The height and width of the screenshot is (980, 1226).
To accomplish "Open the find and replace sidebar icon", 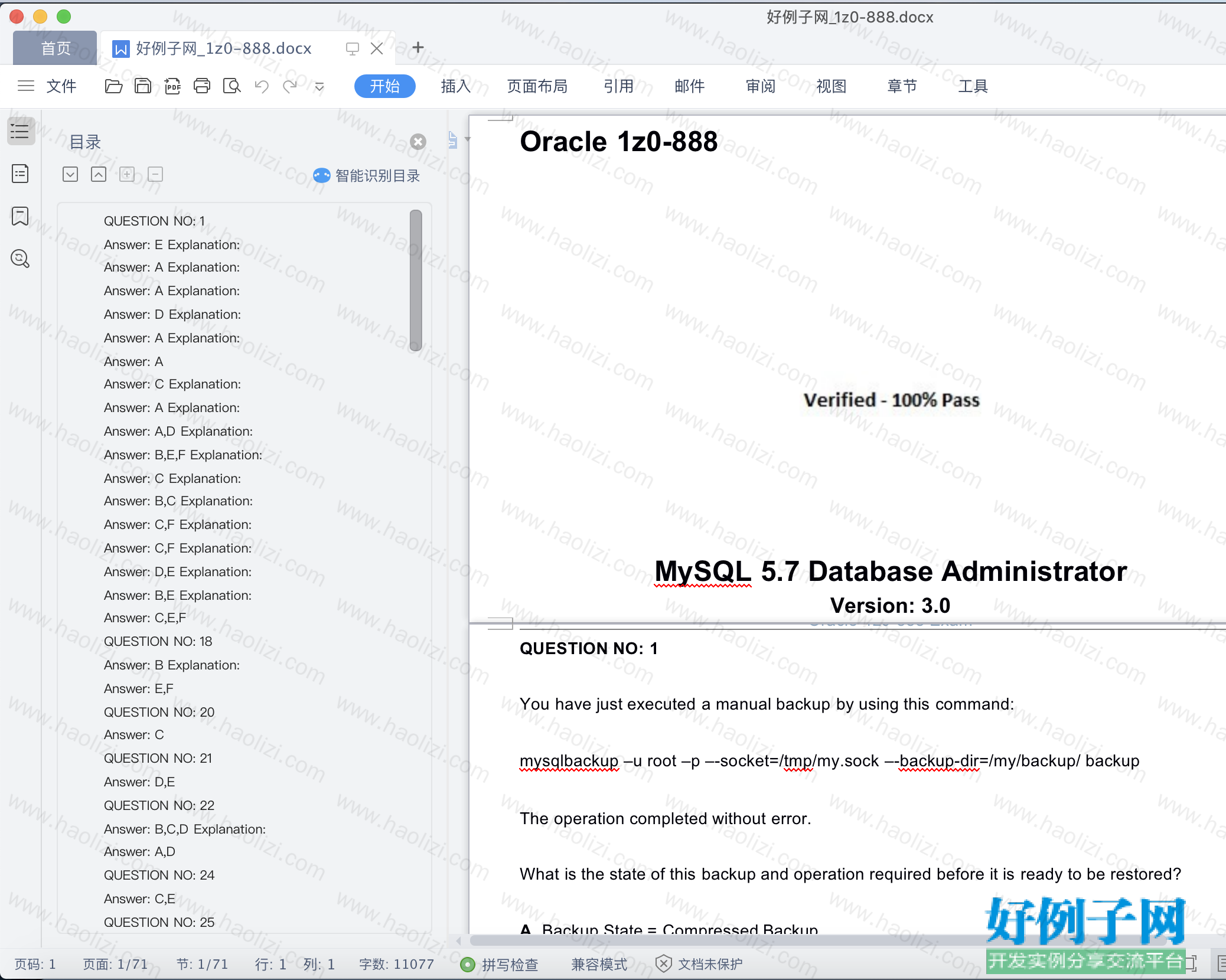I will (x=20, y=259).
